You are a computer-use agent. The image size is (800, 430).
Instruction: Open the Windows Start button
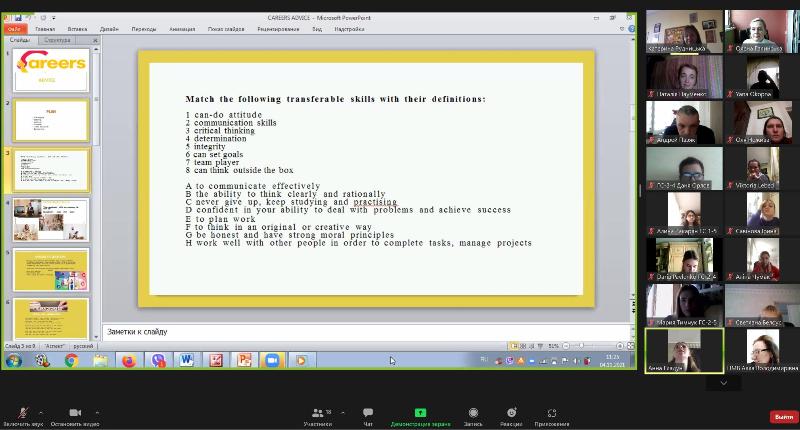(x=14, y=361)
